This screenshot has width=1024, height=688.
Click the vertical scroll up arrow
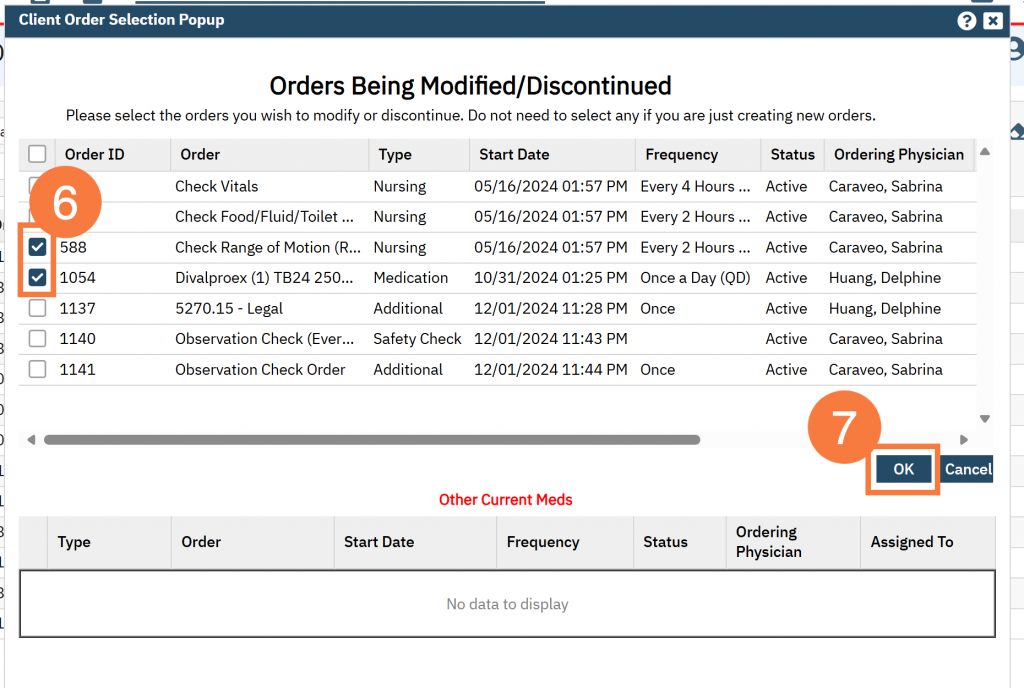point(985,152)
